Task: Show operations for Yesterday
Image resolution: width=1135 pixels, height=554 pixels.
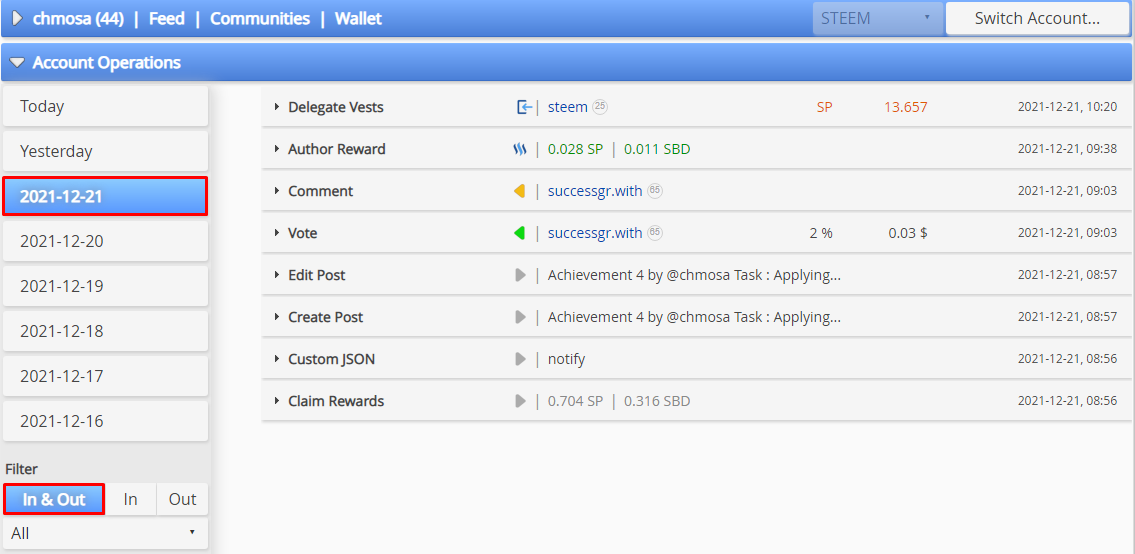Action: (105, 151)
